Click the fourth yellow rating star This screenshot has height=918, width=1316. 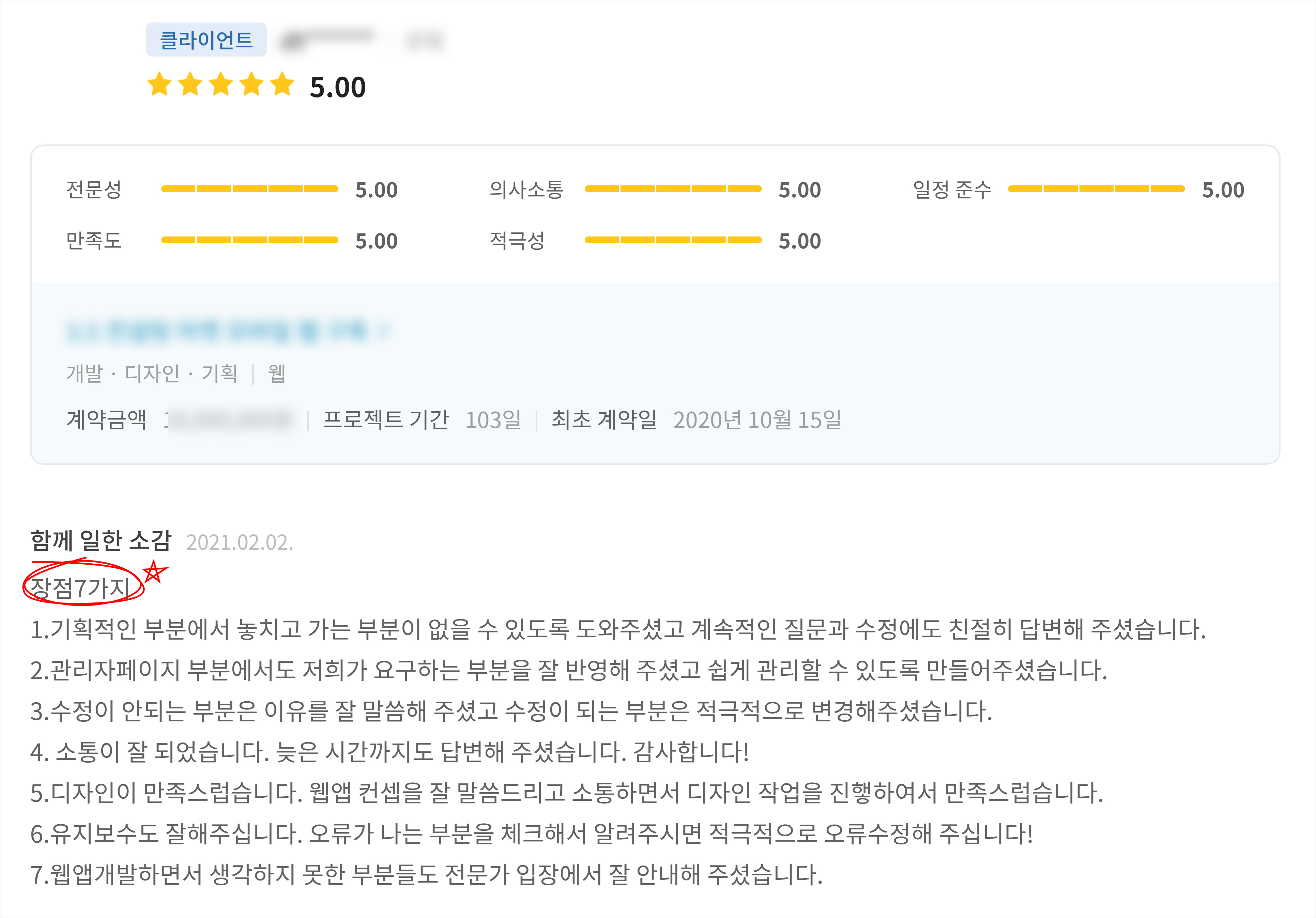click(251, 85)
